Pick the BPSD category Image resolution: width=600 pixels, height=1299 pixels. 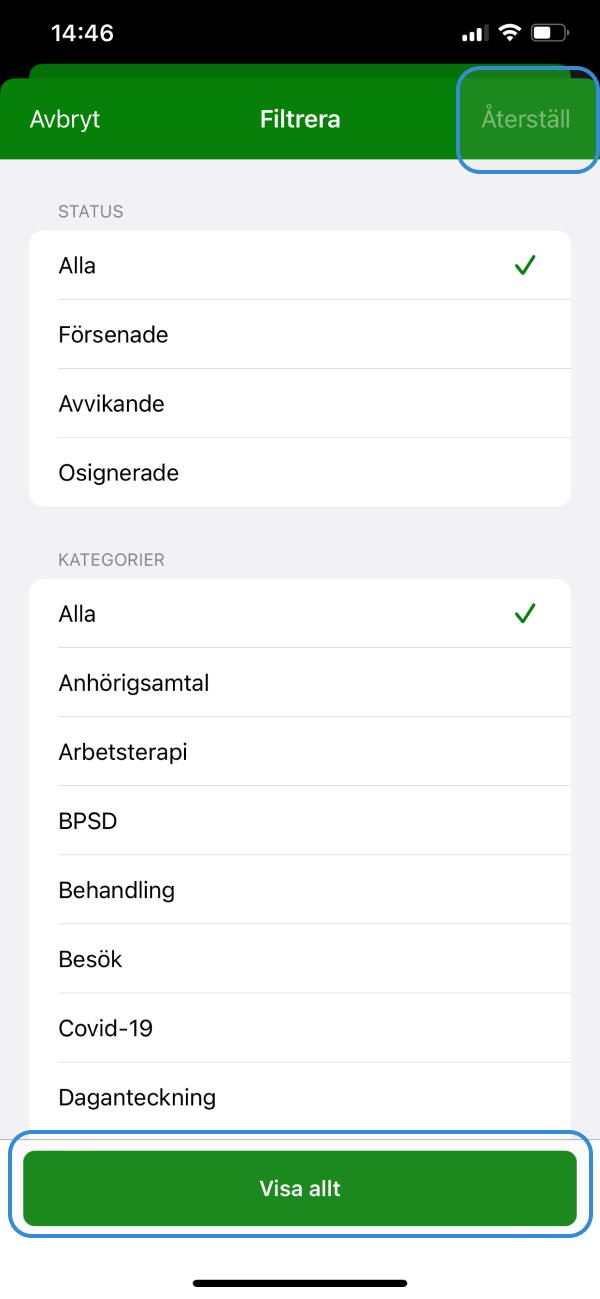300,821
